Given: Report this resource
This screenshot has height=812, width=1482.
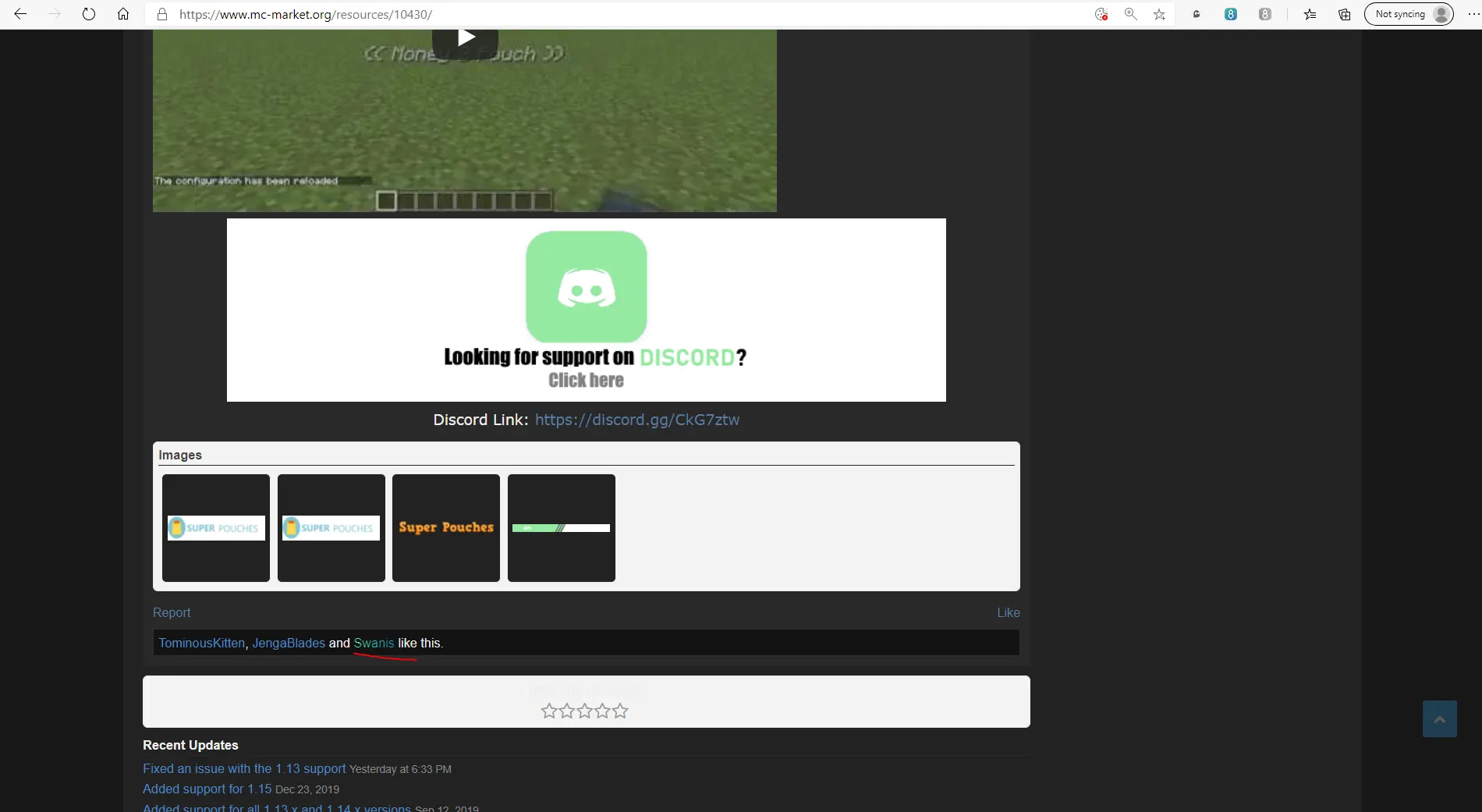Looking at the screenshot, I should pos(172,612).
